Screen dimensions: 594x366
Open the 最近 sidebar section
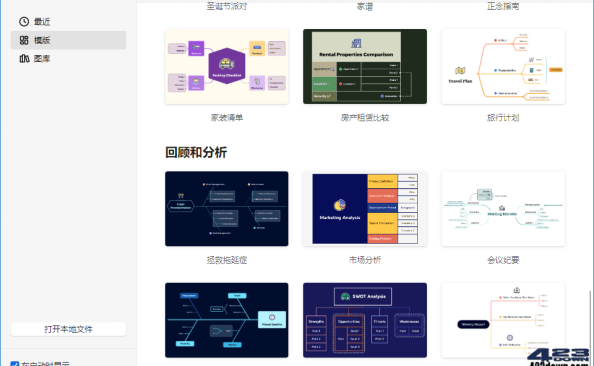[68, 22]
